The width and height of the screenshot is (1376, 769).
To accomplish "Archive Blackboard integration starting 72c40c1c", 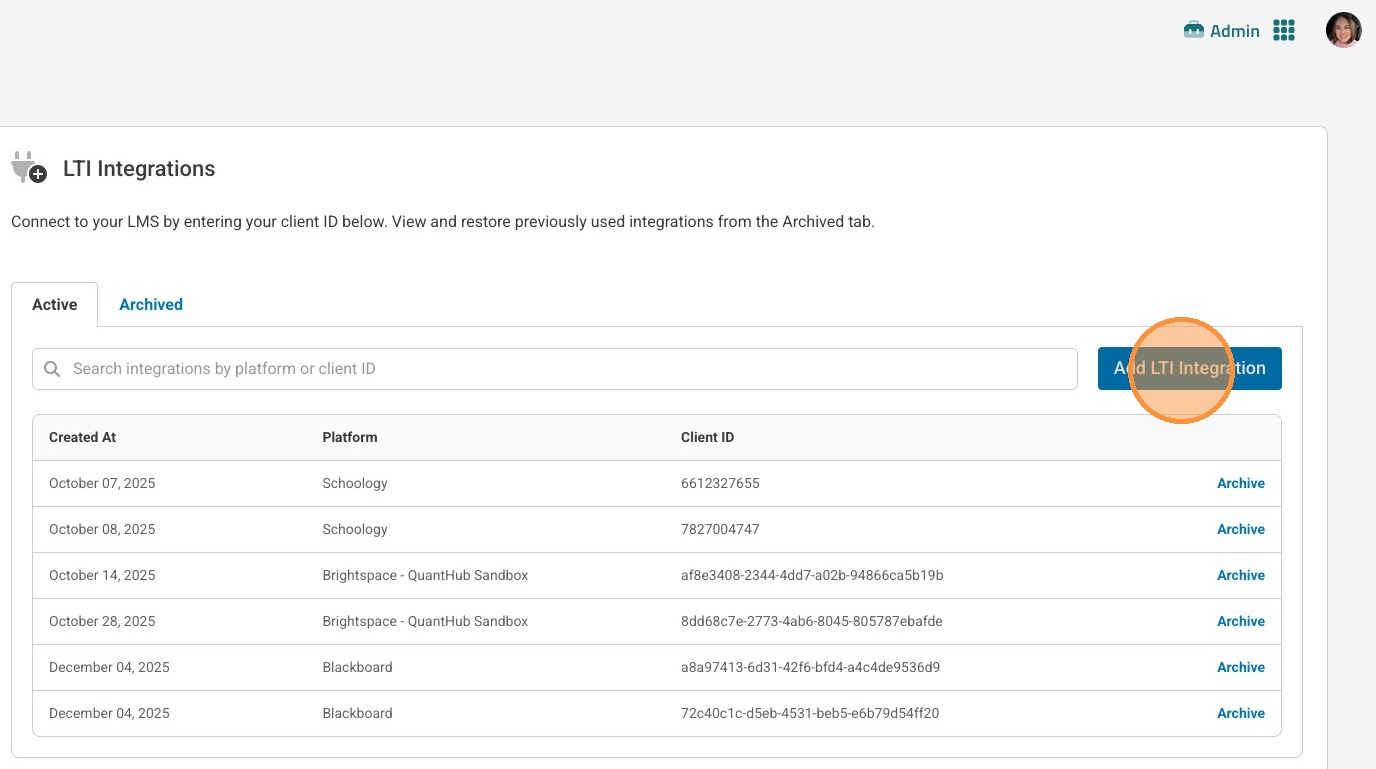I will click(x=1240, y=713).
